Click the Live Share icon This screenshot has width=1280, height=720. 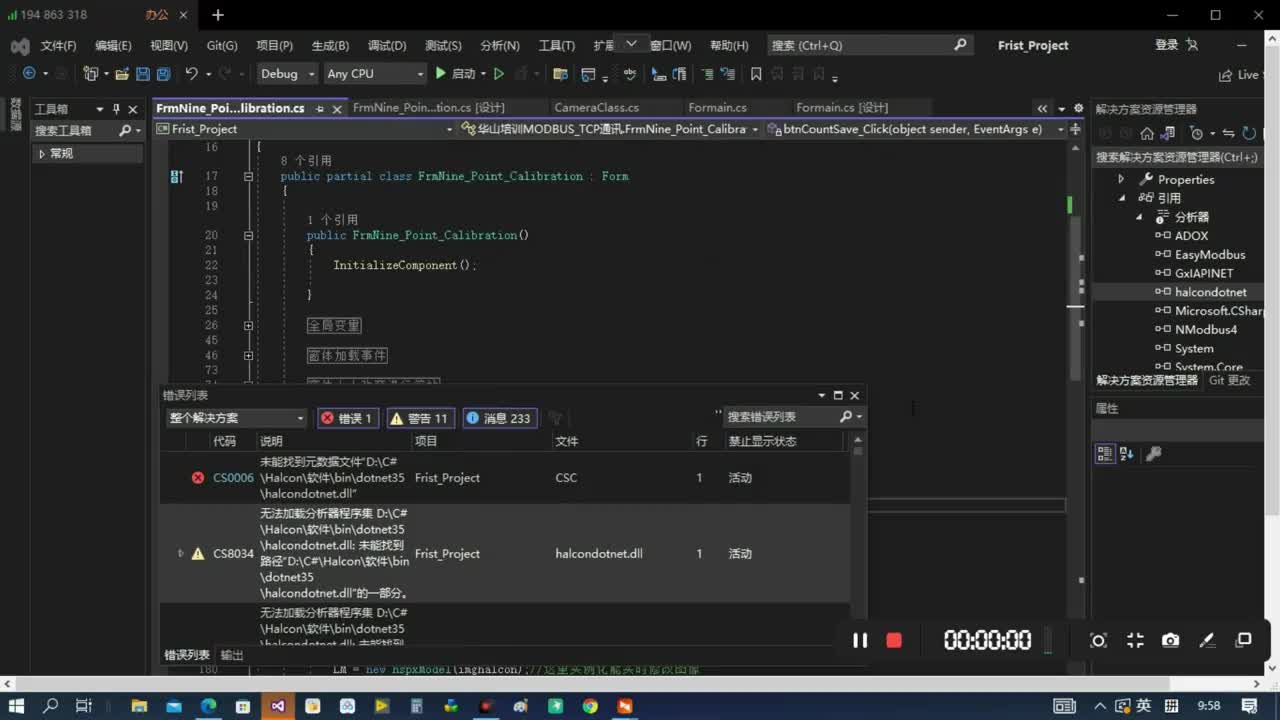coord(1239,75)
